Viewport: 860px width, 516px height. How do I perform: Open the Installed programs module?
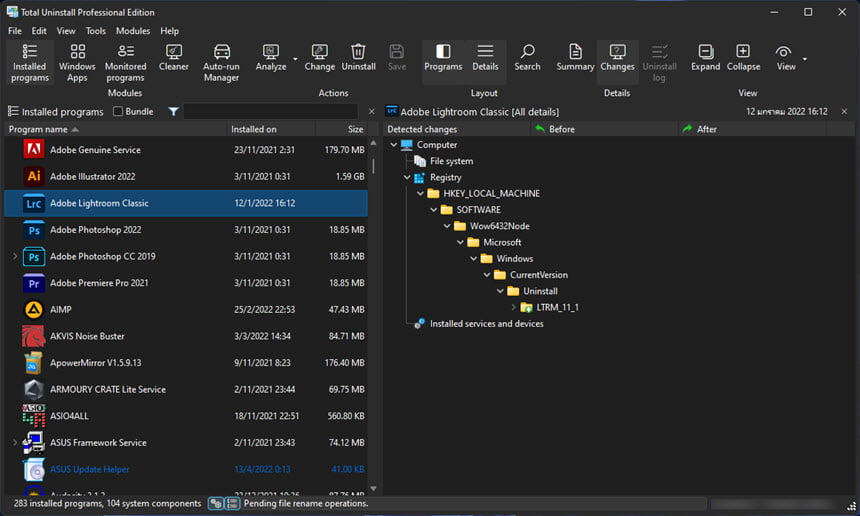30,63
